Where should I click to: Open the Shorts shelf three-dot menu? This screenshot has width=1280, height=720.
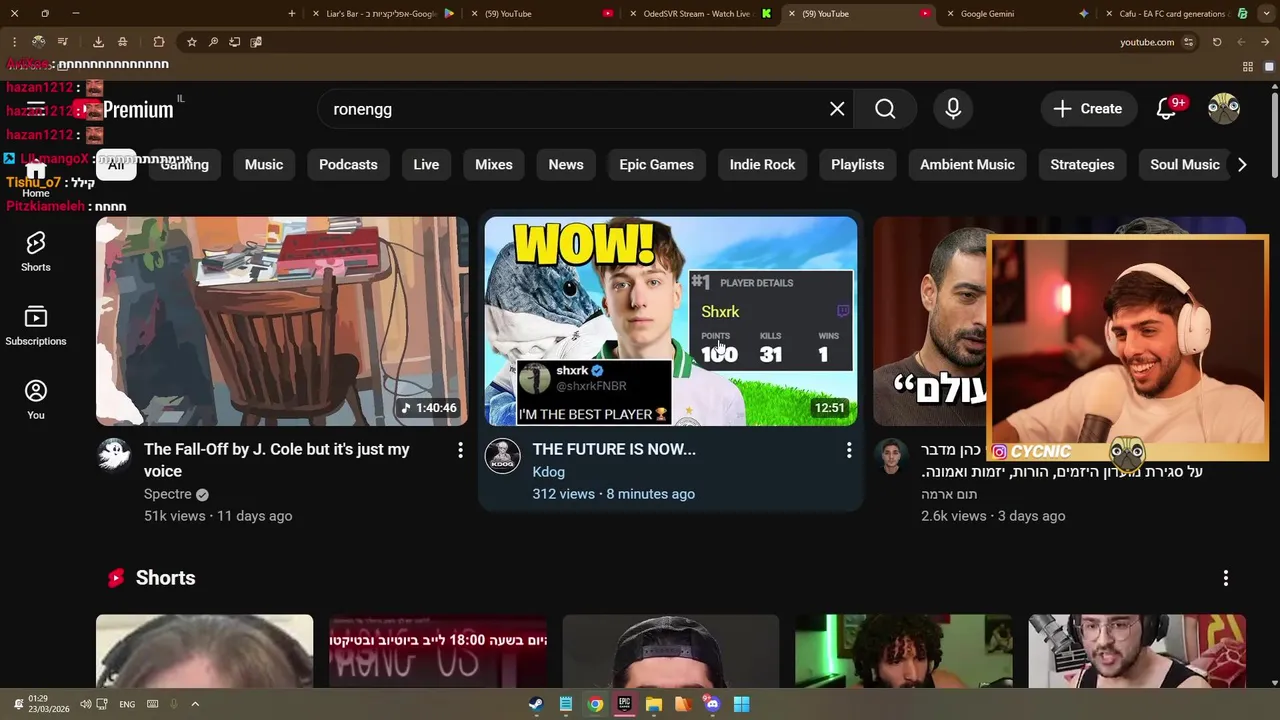tap(1226, 578)
